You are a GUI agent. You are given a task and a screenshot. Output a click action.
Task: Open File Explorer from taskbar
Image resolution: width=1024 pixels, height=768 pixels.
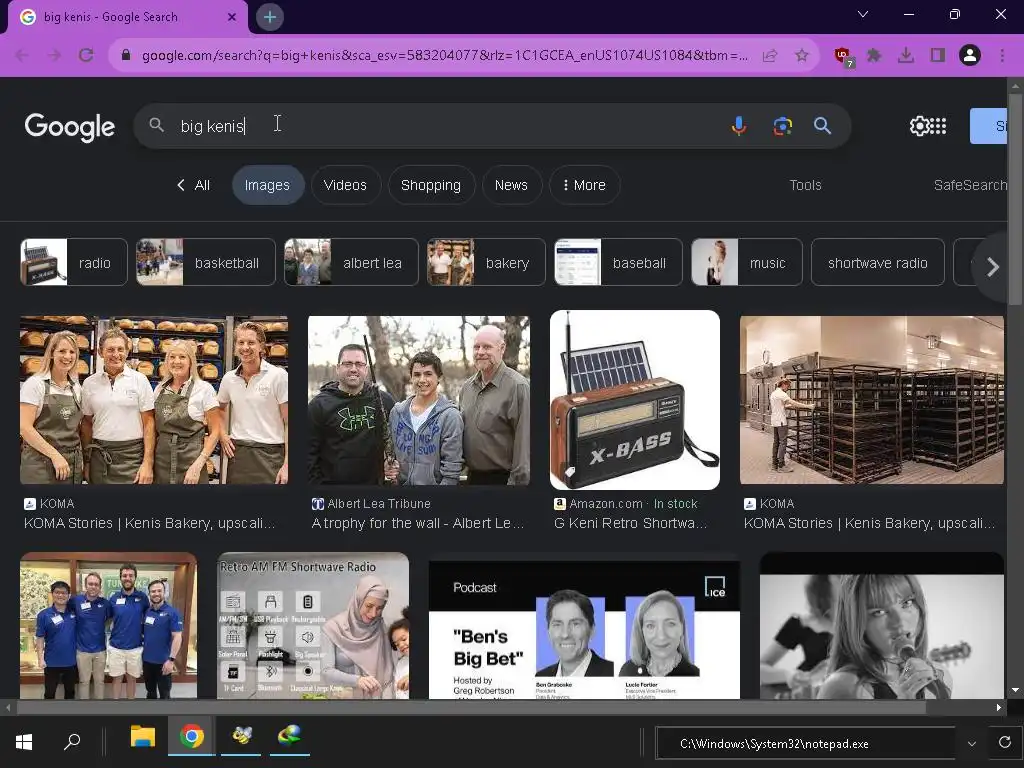[142, 738]
